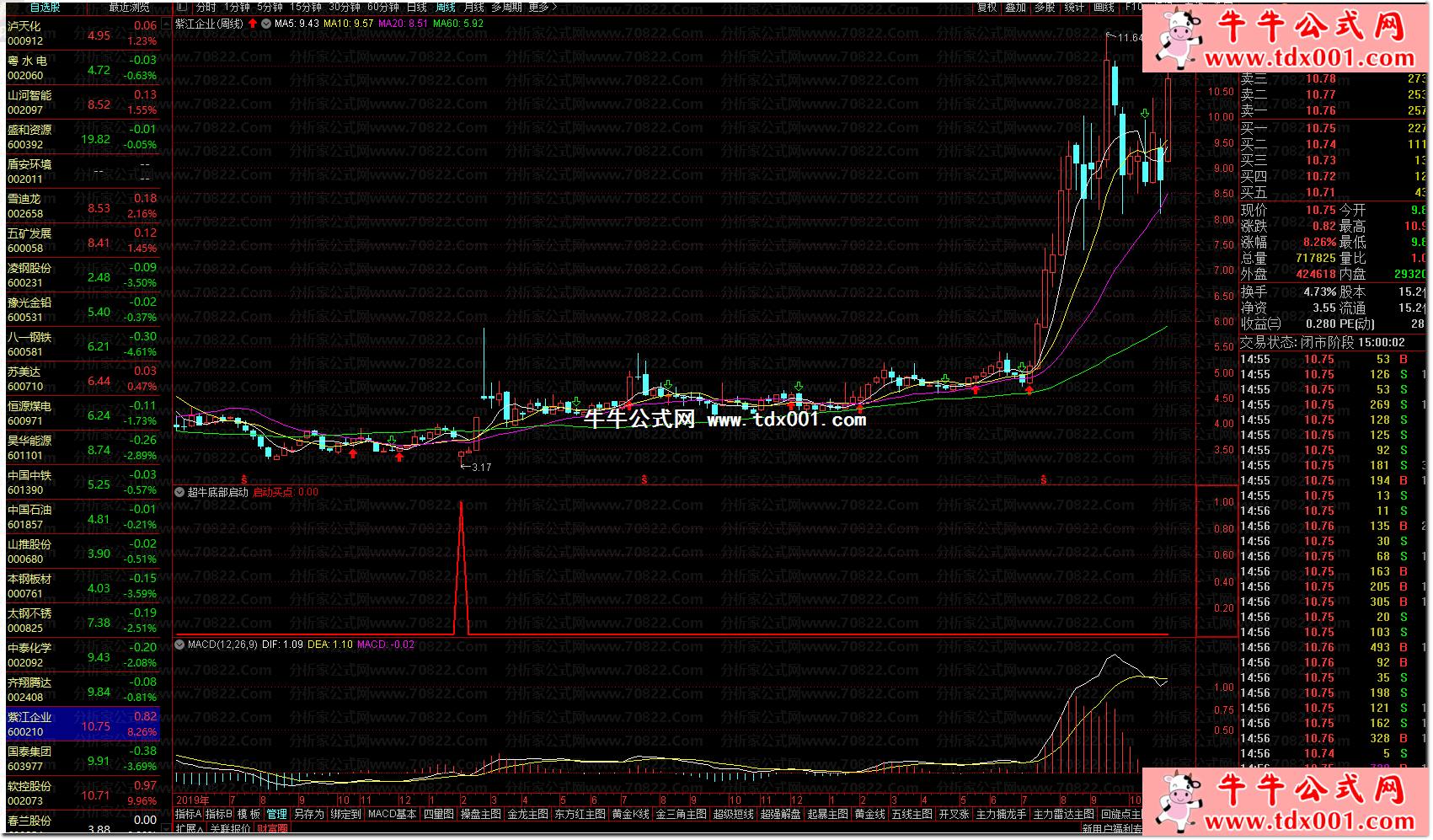Click the 多股 button
This screenshot has width=1433, height=840.
[x=1045, y=8]
